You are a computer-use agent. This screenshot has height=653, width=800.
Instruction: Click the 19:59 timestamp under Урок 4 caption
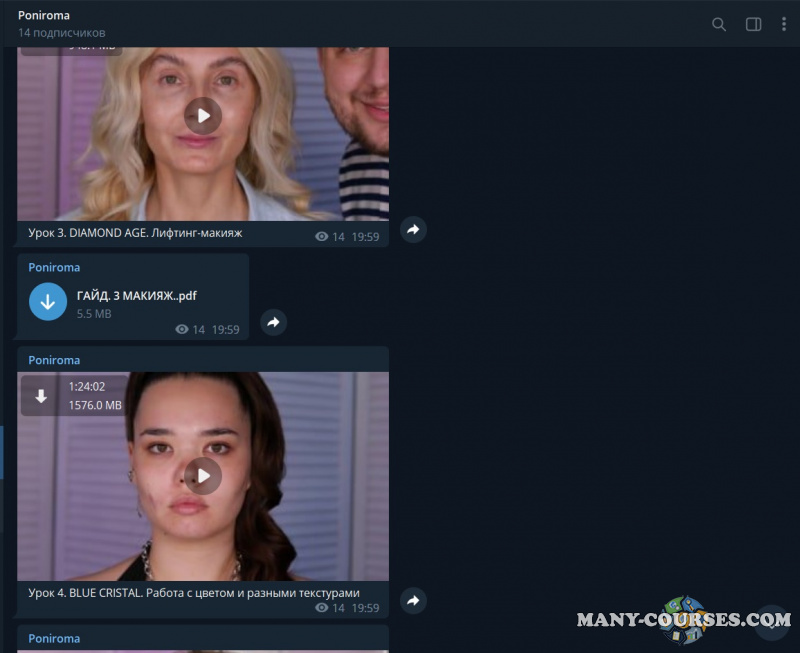tap(365, 608)
